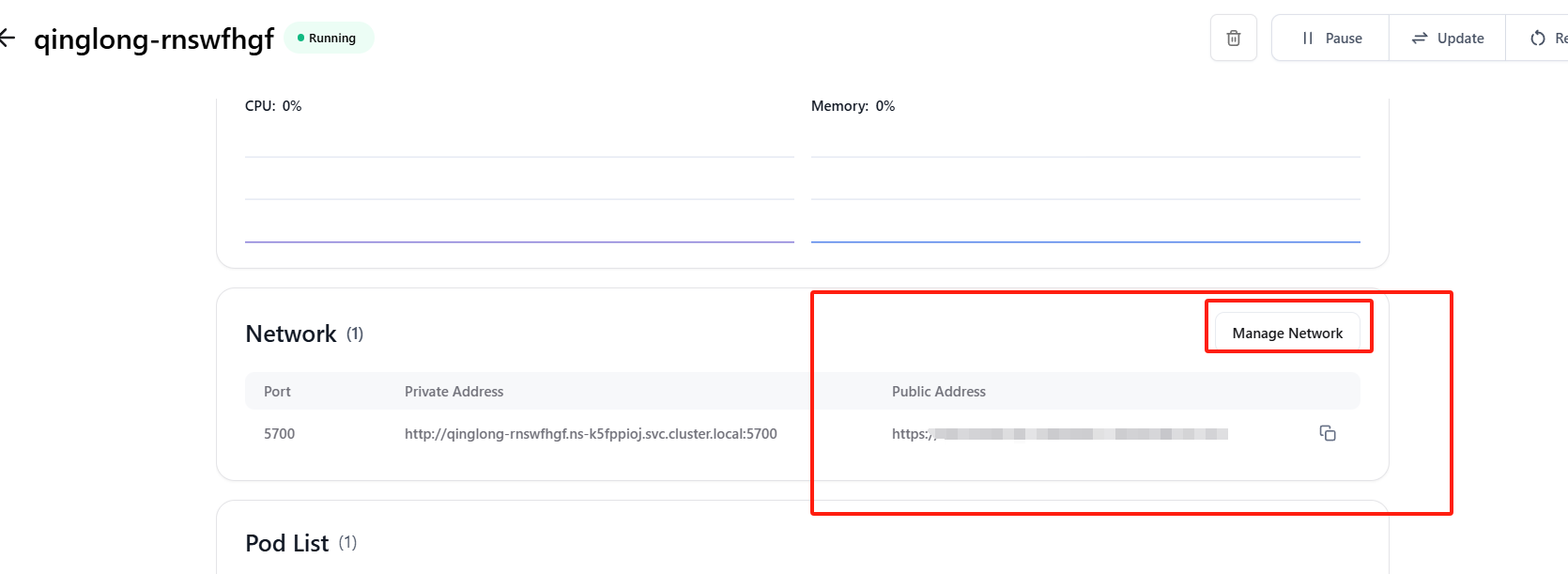Screen dimensions: 1568x574
Task: Pause the qinglong application
Action: (x=1330, y=39)
